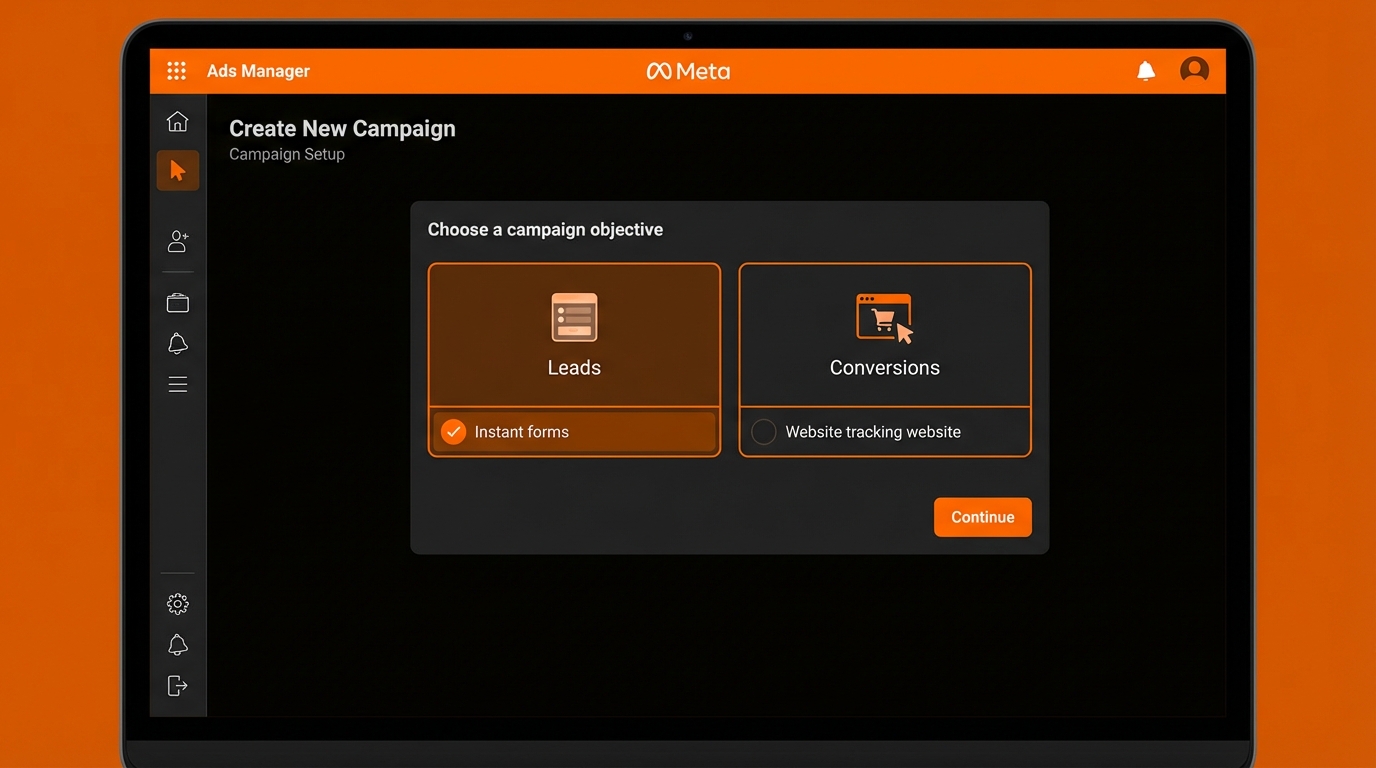The height and width of the screenshot is (768, 1376).
Task: Click the bell icon below the briefcase
Action: [x=178, y=344]
